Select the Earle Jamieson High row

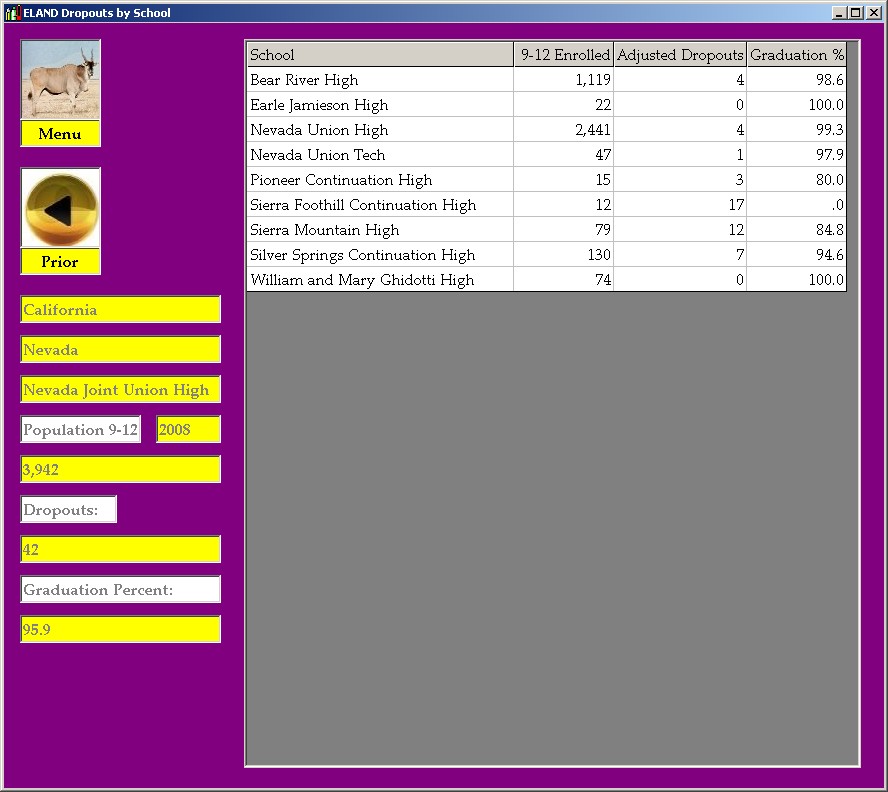tap(547, 105)
